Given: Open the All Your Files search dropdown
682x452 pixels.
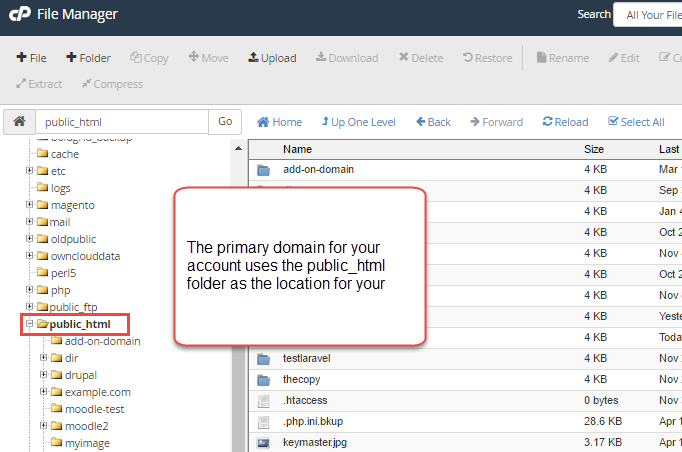Looking at the screenshot, I should click(x=648, y=15).
